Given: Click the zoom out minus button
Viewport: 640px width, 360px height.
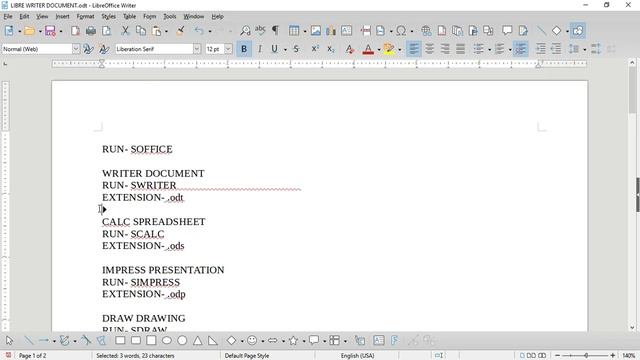Looking at the screenshot, I should 558,356.
